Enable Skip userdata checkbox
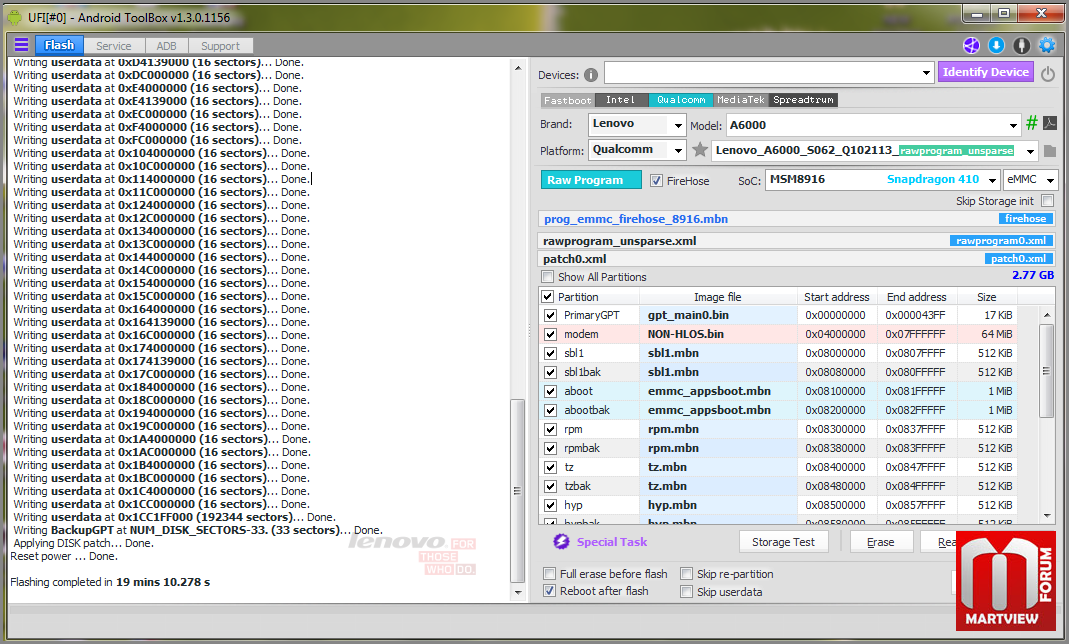 pyautogui.click(x=687, y=592)
